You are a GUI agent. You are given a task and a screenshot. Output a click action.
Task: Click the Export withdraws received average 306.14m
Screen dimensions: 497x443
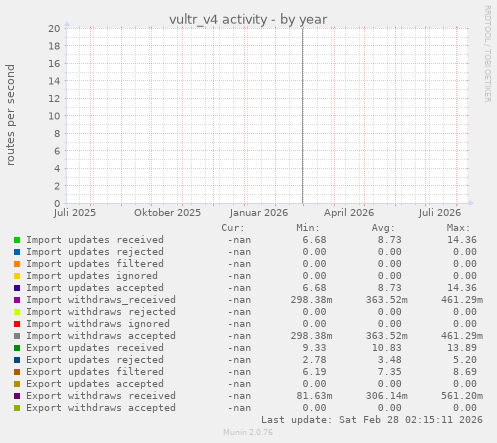[387, 396]
